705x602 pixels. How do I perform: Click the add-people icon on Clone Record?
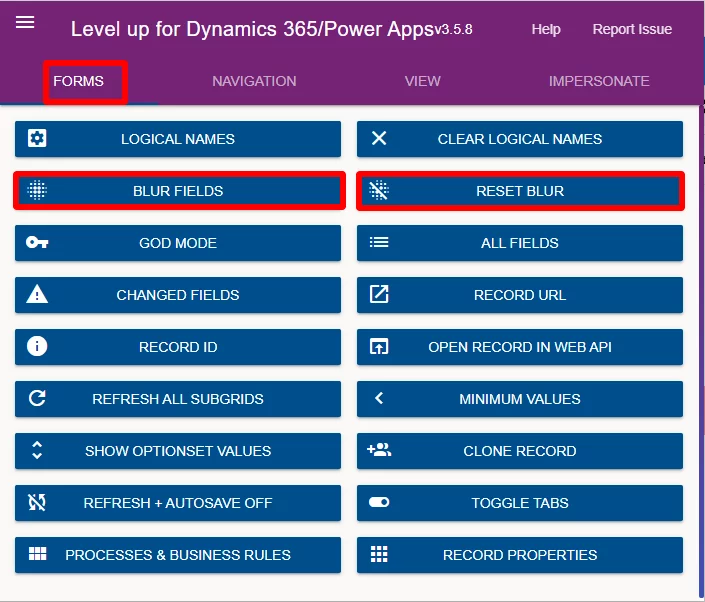(379, 450)
